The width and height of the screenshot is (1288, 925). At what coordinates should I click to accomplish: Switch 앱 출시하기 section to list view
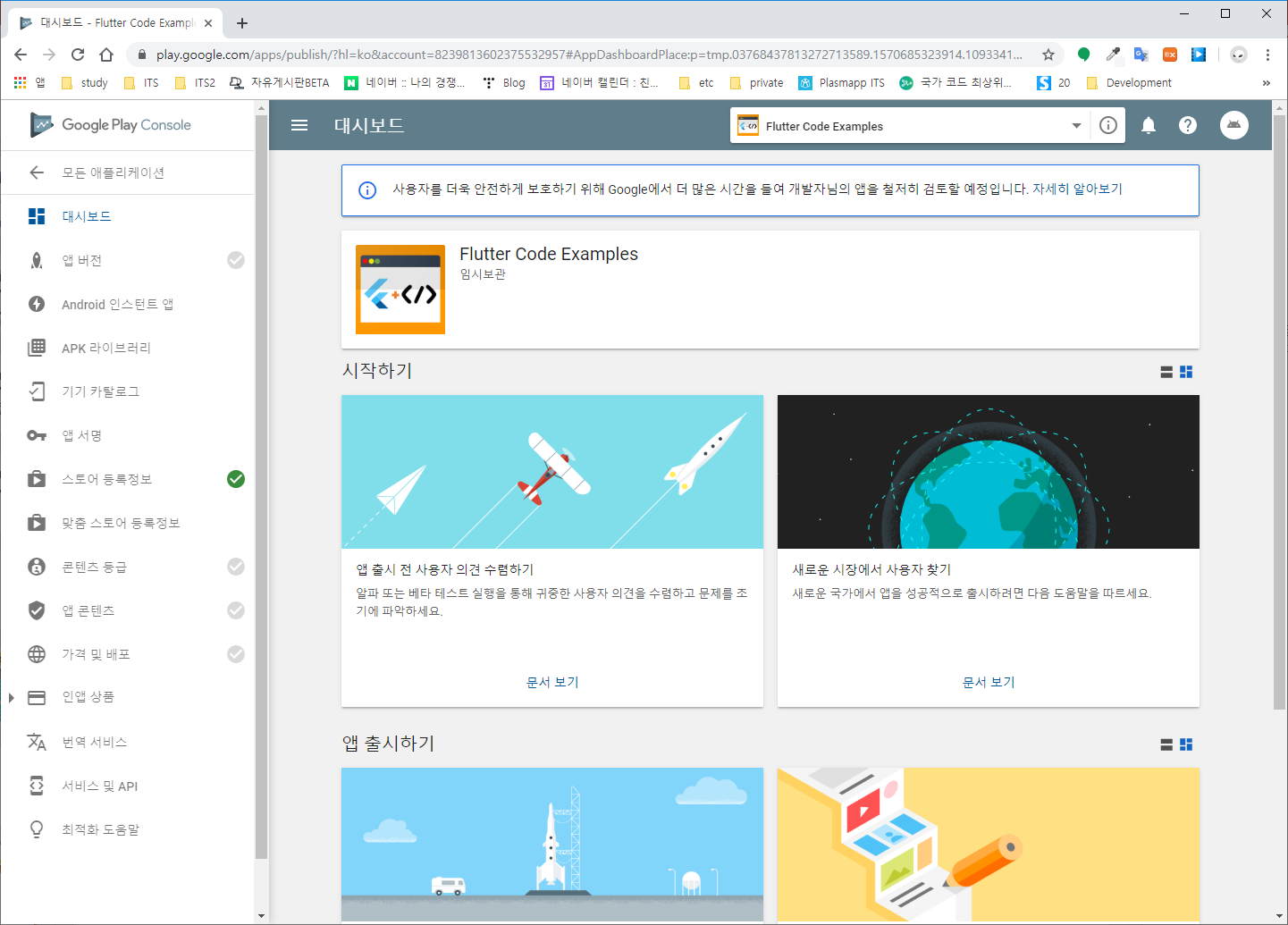(x=1166, y=744)
